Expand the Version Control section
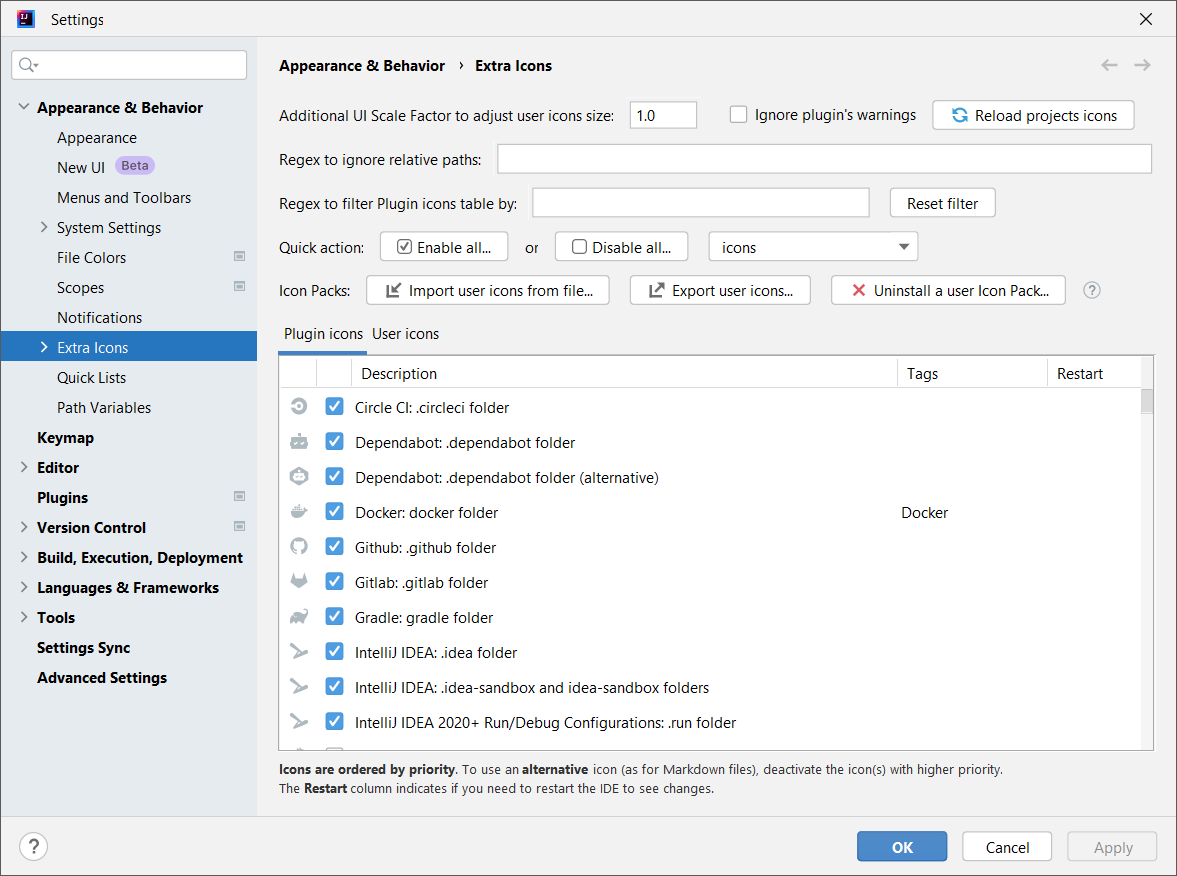The width and height of the screenshot is (1177, 876). (23, 527)
